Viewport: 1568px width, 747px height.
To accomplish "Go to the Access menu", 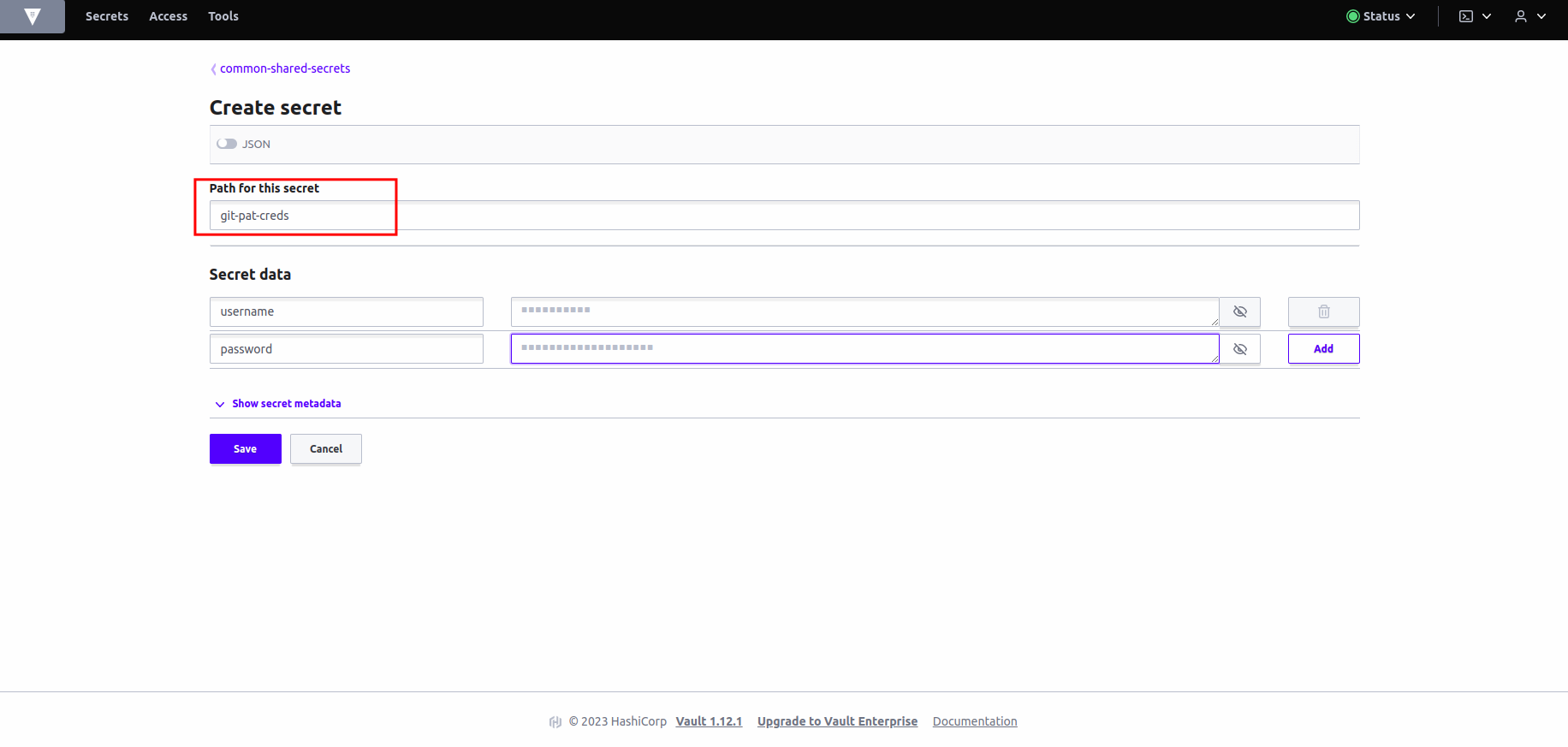I will coord(168,16).
